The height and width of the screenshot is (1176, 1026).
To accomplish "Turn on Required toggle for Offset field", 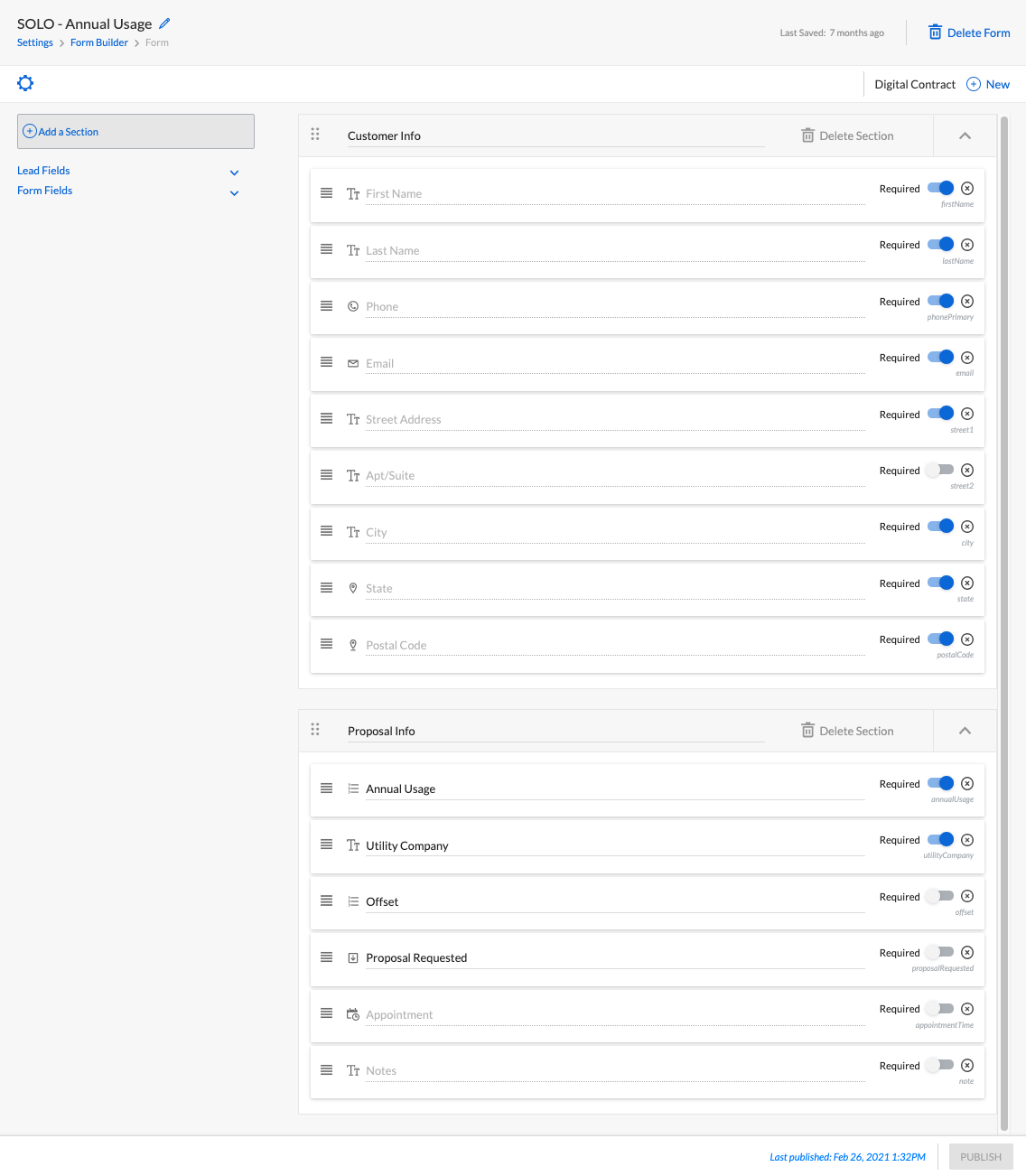I will coord(940,897).
